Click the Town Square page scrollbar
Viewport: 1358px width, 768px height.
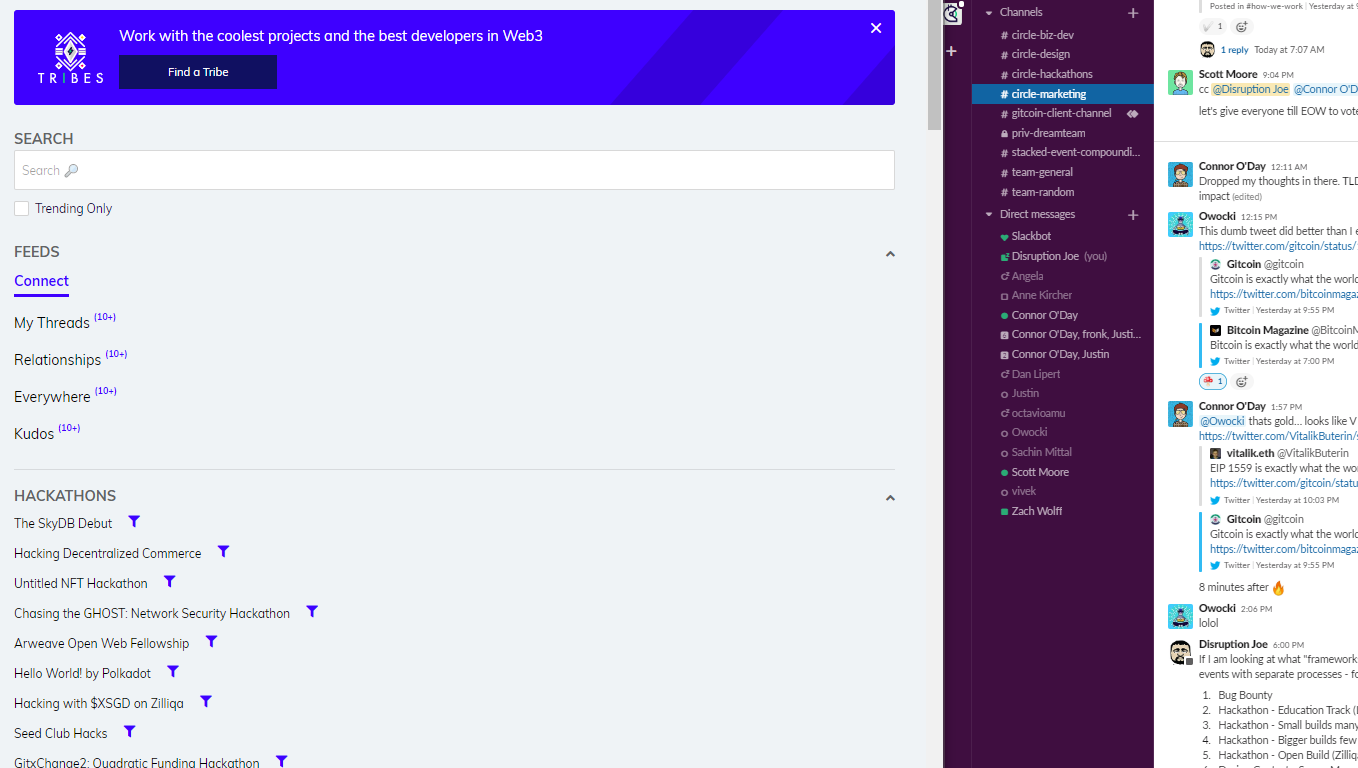coord(934,65)
